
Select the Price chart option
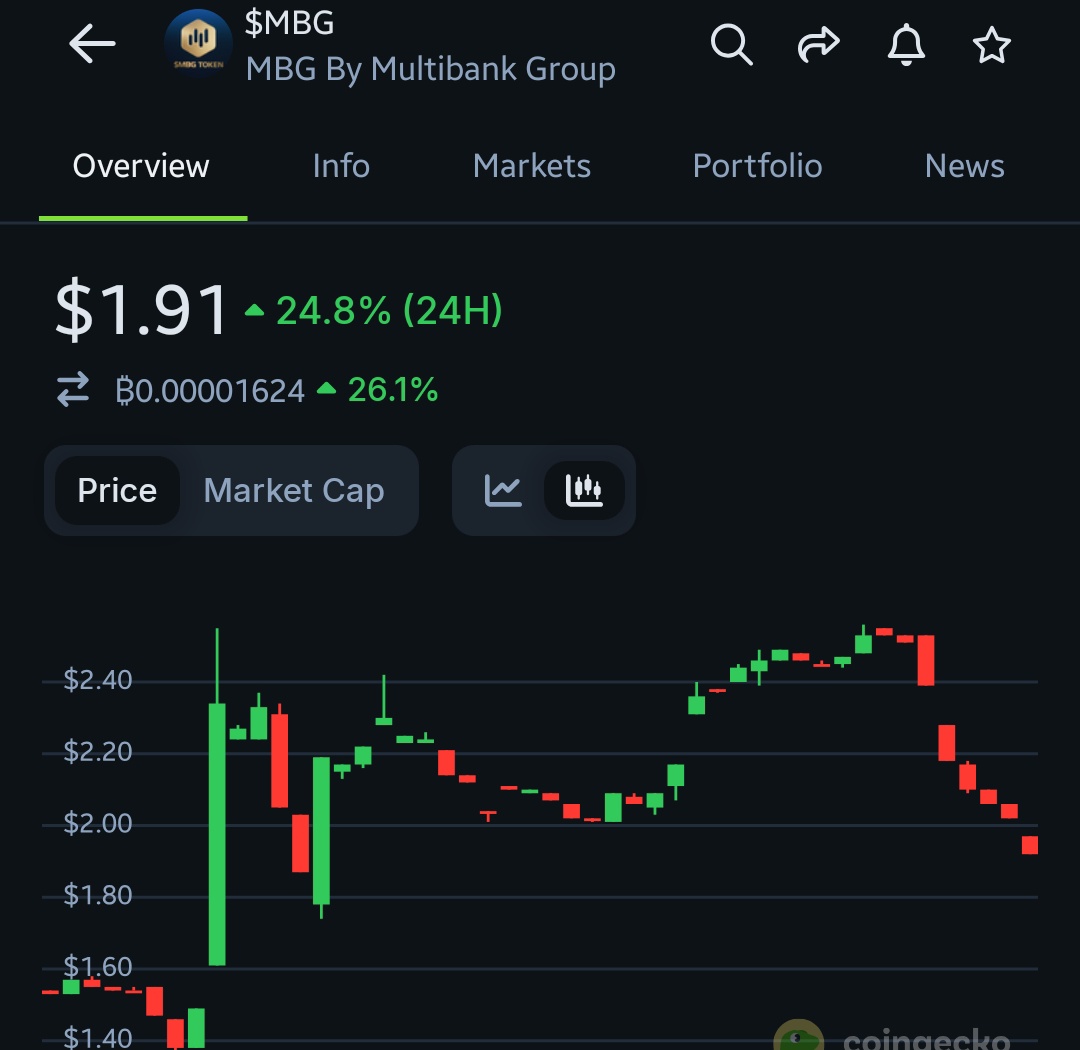117,491
